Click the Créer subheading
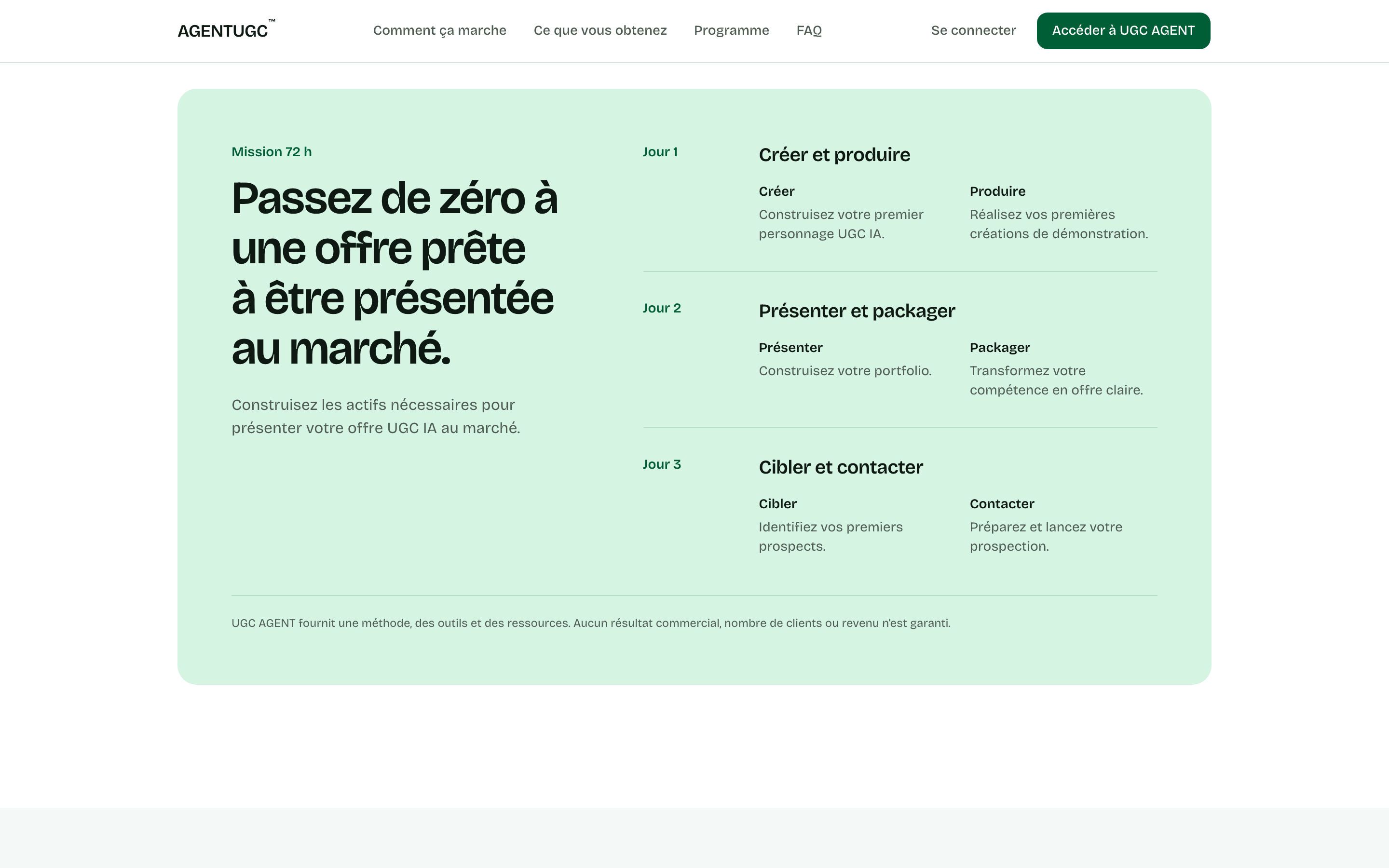Screen dimensions: 1389x868 pyautogui.click(x=776, y=191)
